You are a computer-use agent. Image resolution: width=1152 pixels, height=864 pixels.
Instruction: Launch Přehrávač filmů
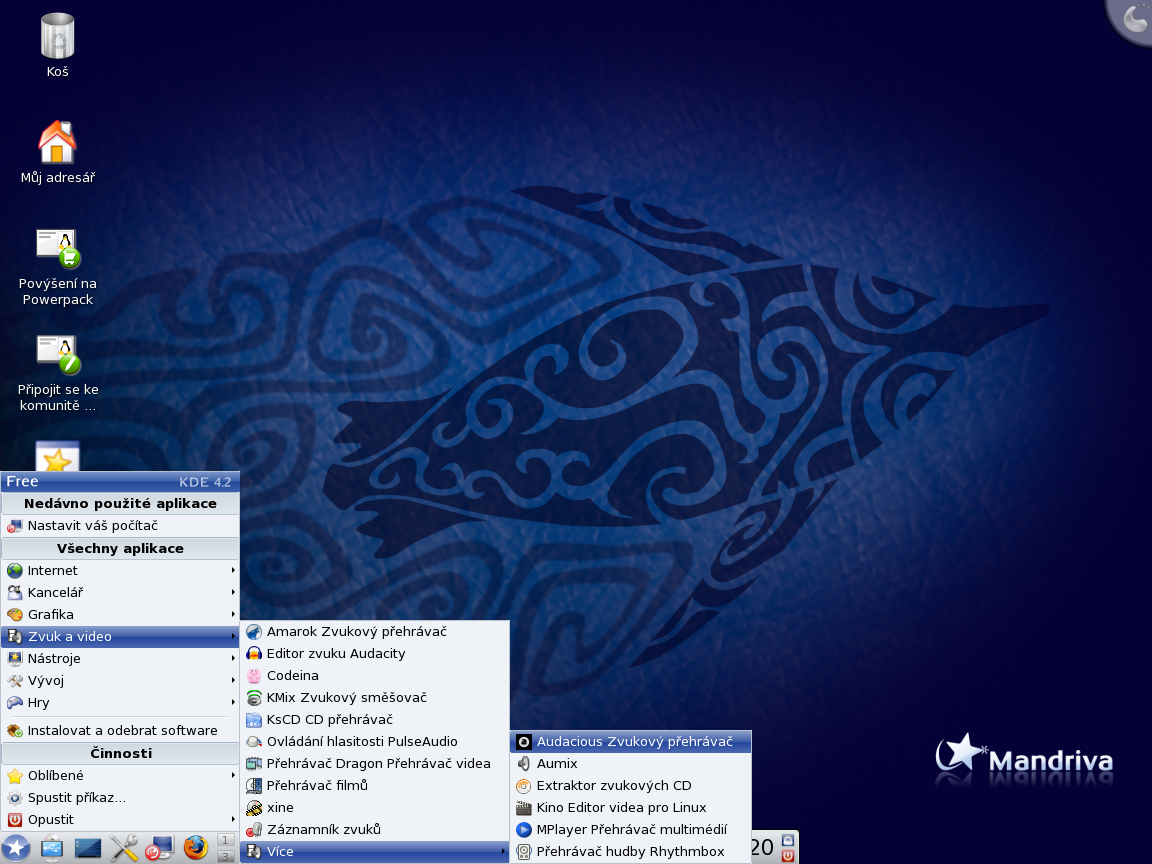(x=375, y=786)
